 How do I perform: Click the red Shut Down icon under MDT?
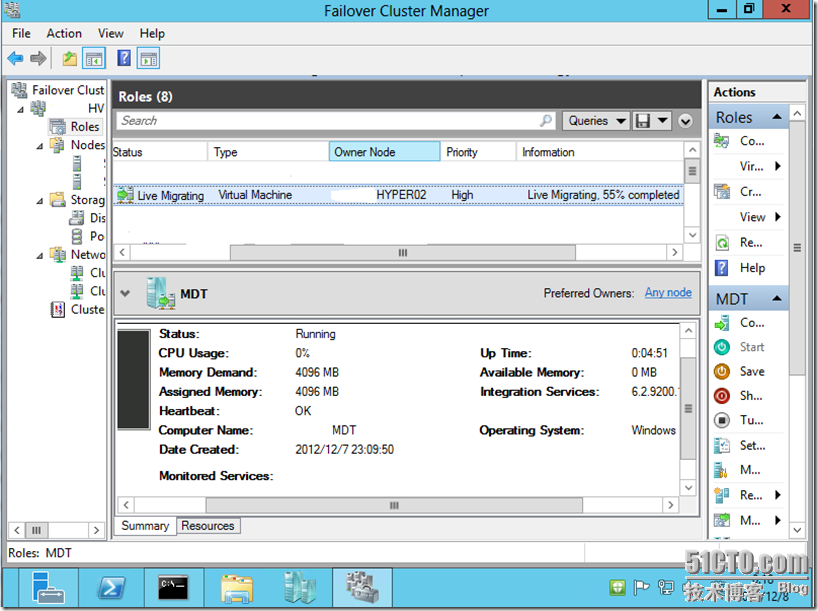click(721, 396)
